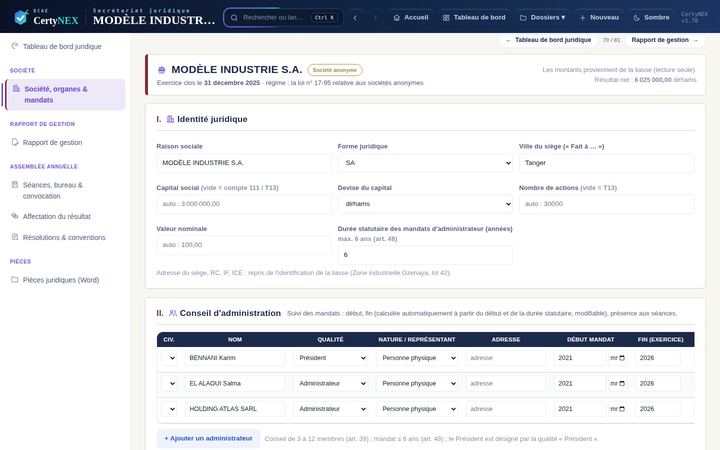Click the Nouveau plus icon
720x450 pixels.
[x=582, y=17]
